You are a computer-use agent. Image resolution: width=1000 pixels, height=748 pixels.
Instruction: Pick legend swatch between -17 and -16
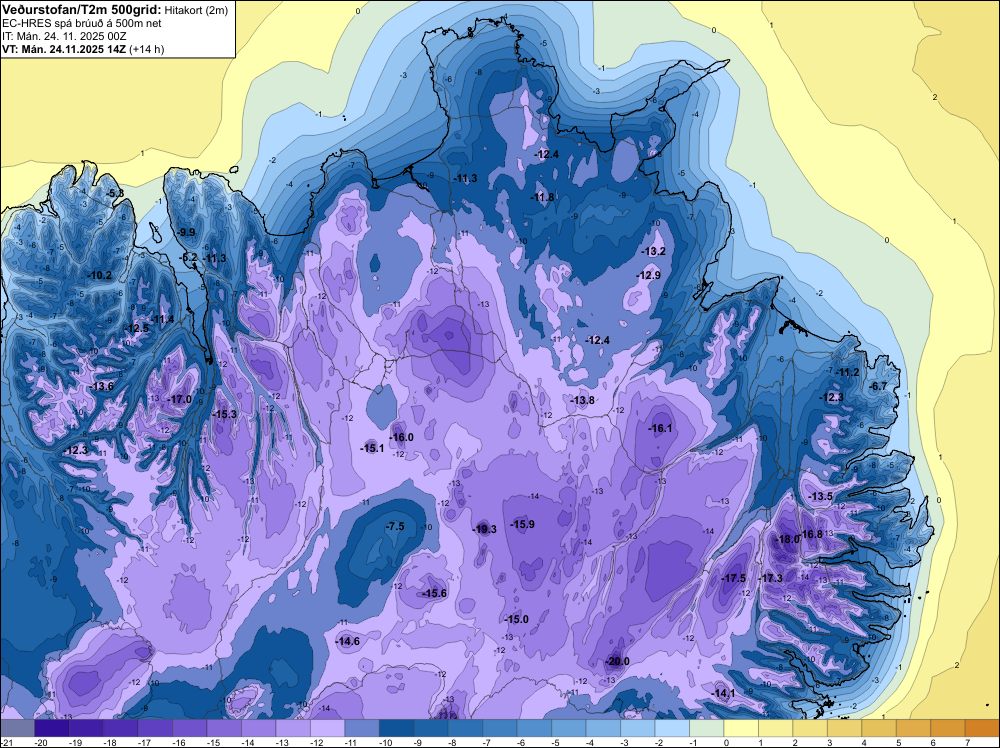155,728
